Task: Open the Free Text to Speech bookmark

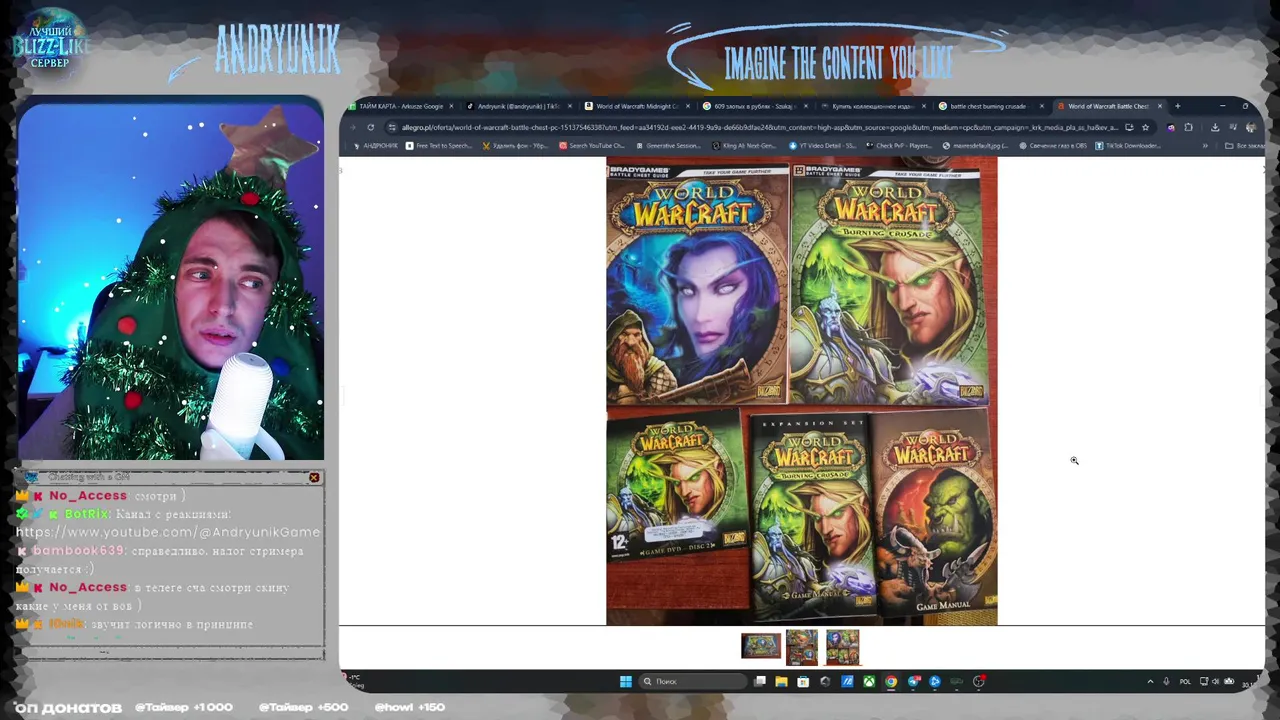Action: pyautogui.click(x=438, y=146)
